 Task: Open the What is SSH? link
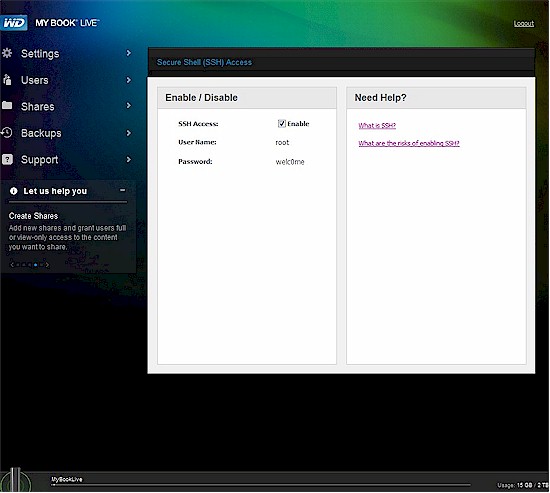377,125
